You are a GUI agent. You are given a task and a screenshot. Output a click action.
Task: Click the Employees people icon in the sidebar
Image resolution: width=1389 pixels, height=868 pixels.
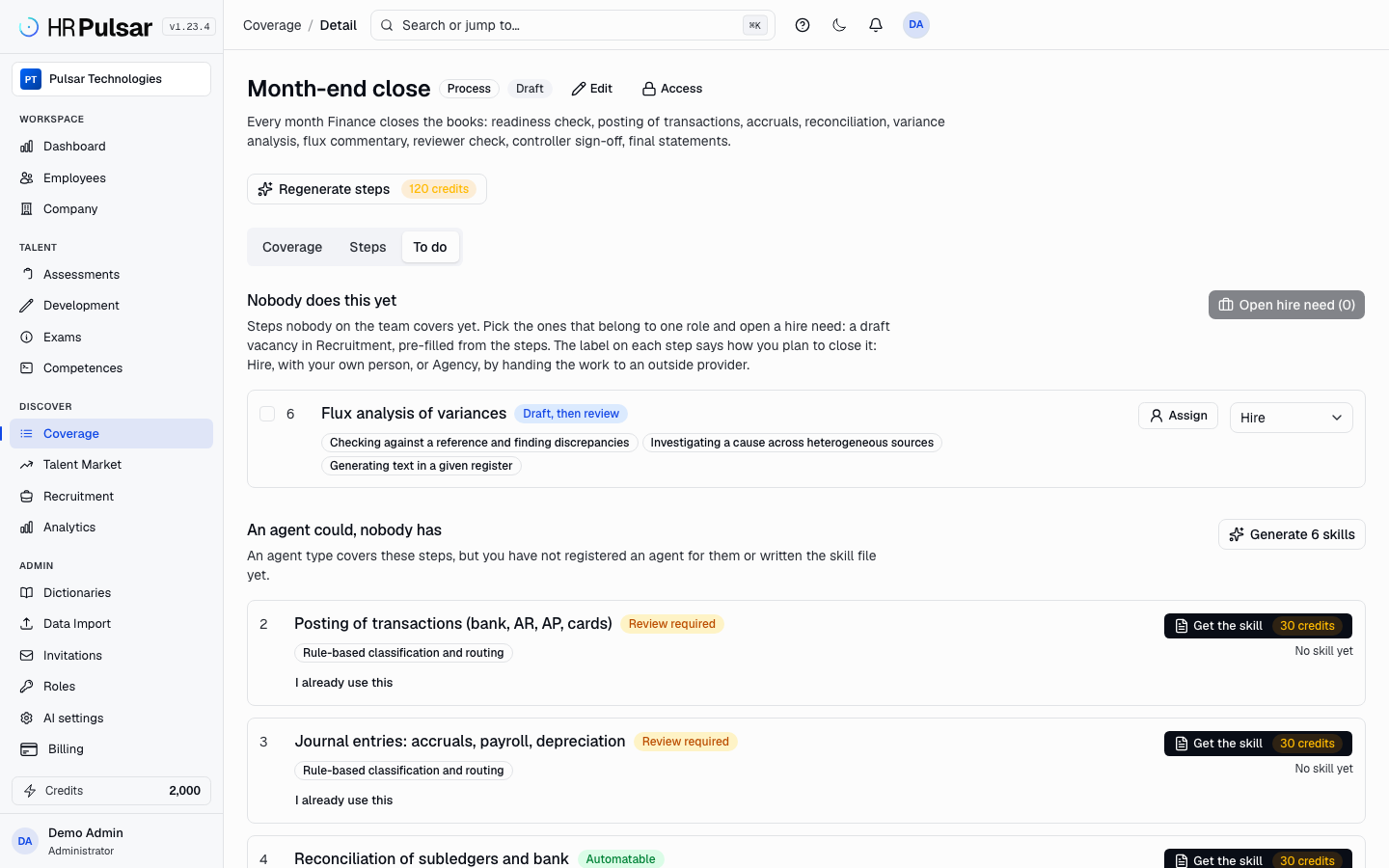[27, 178]
